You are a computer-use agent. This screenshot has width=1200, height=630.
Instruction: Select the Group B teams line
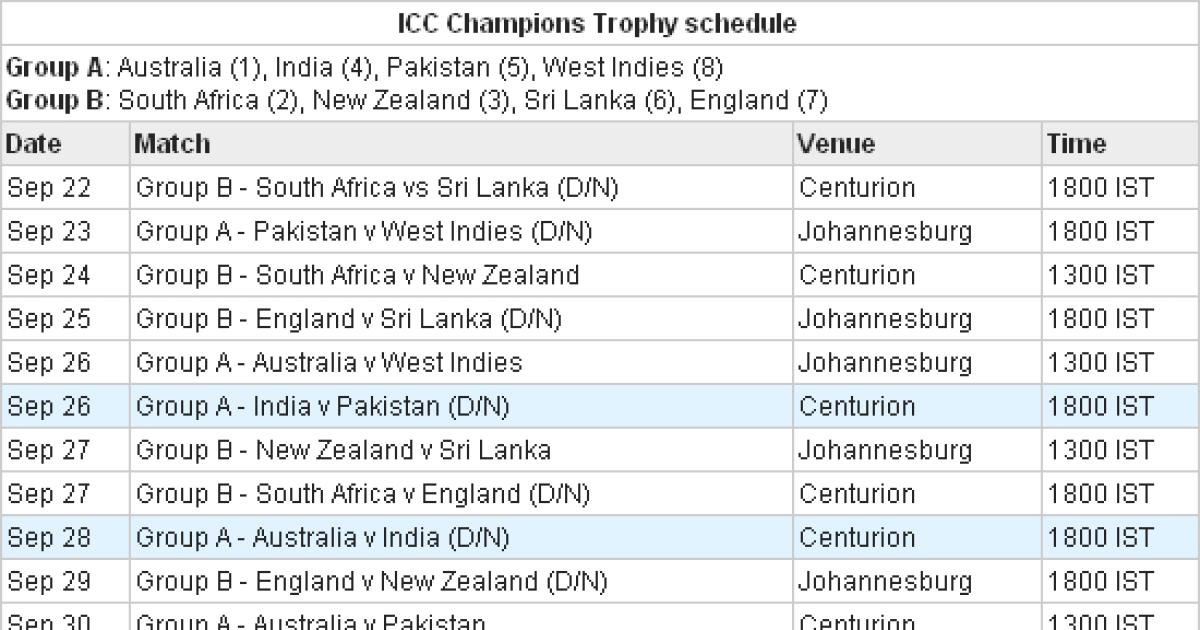click(416, 100)
